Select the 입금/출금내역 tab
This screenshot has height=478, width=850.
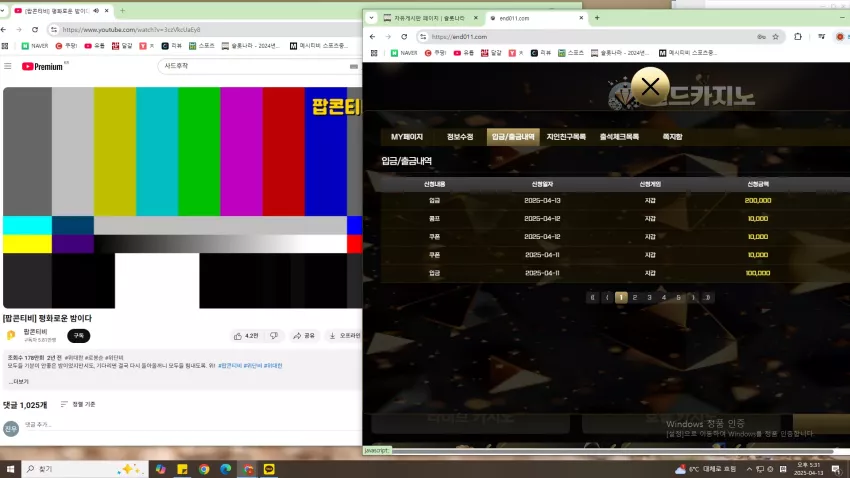click(513, 137)
